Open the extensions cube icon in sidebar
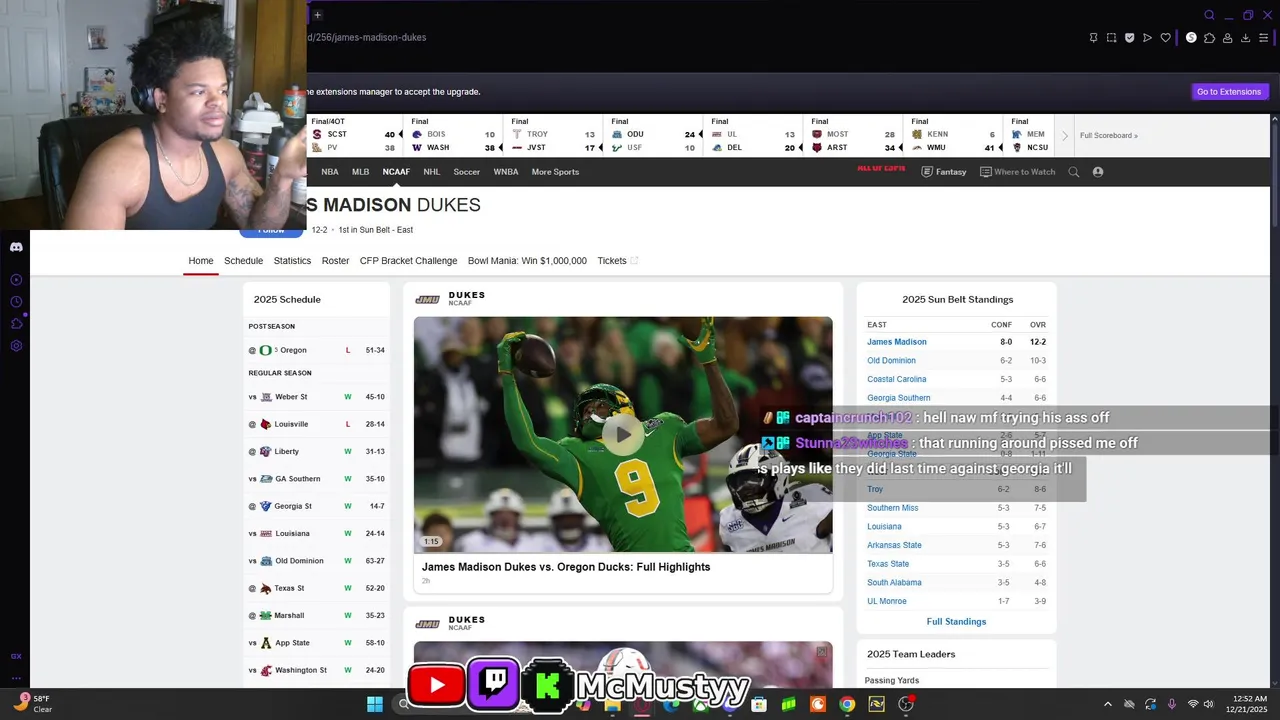 (16, 324)
